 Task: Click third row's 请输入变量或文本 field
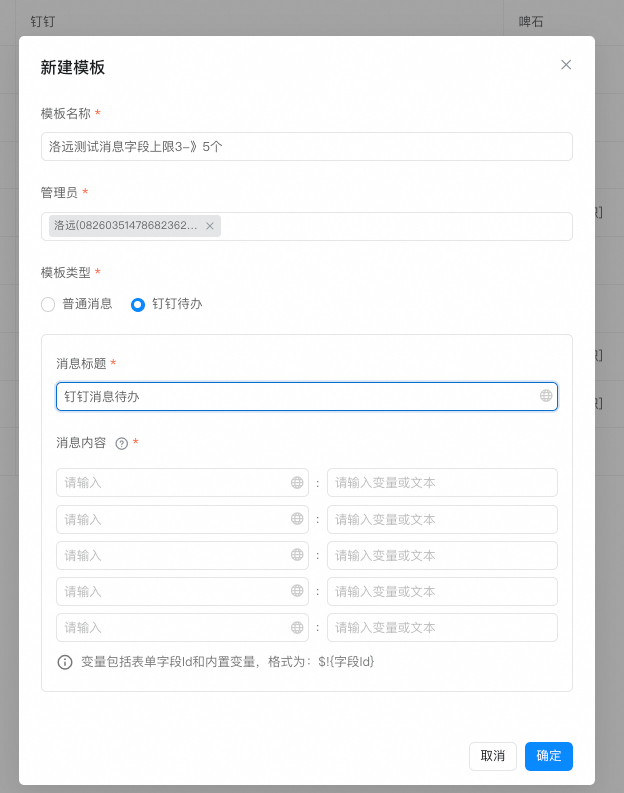442,555
